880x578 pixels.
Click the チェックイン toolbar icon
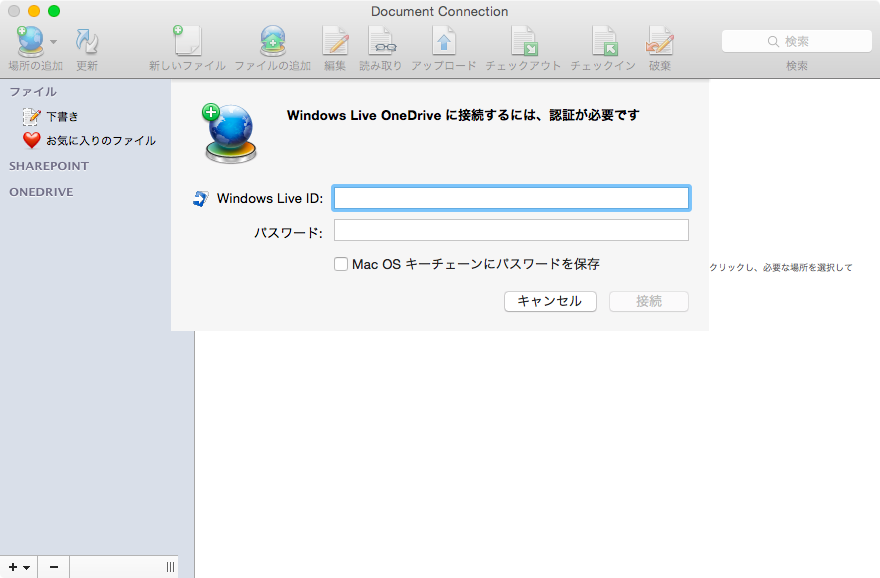604,41
